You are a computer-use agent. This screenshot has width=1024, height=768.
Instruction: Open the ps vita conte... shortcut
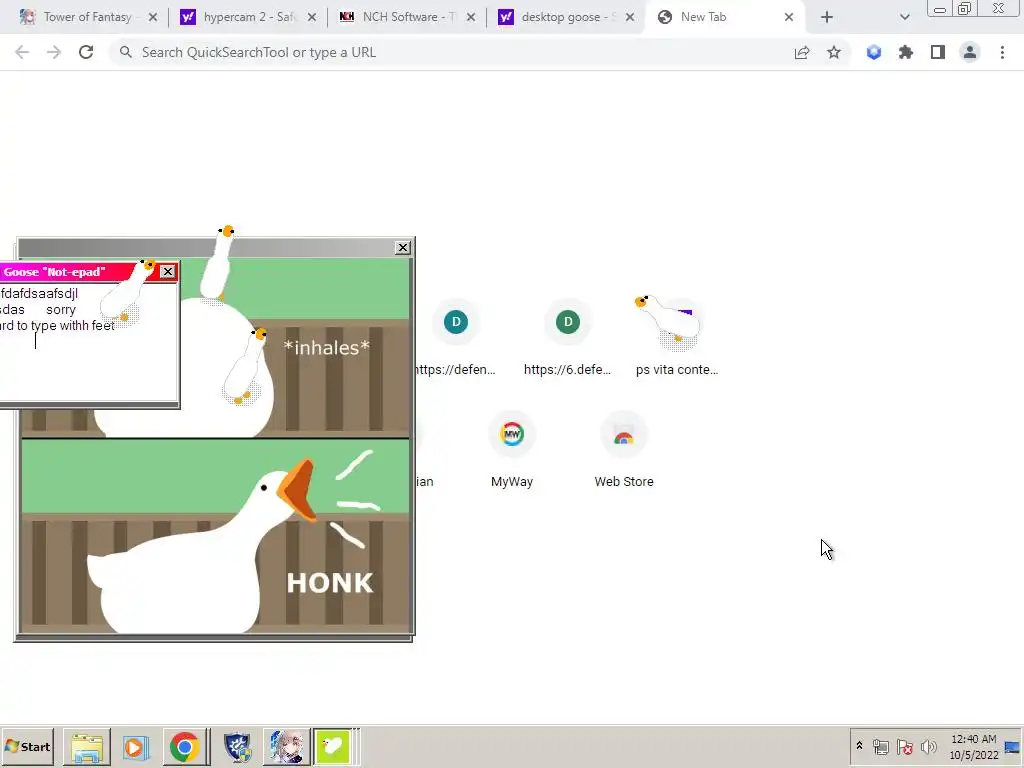click(x=677, y=338)
